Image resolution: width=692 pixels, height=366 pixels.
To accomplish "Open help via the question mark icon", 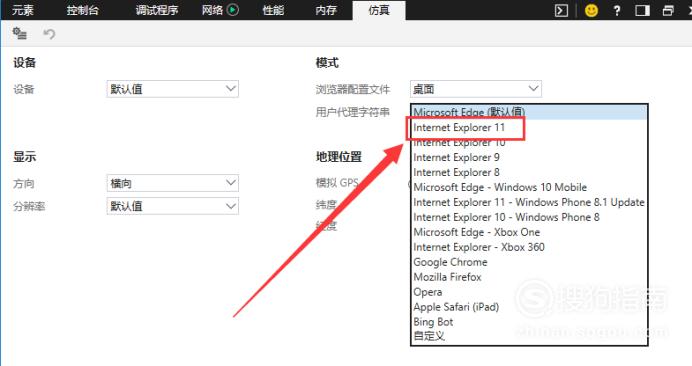I will pos(617,10).
